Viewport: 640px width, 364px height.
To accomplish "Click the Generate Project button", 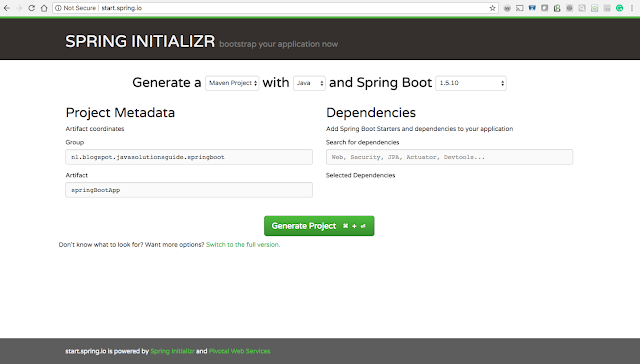I will point(319,226).
